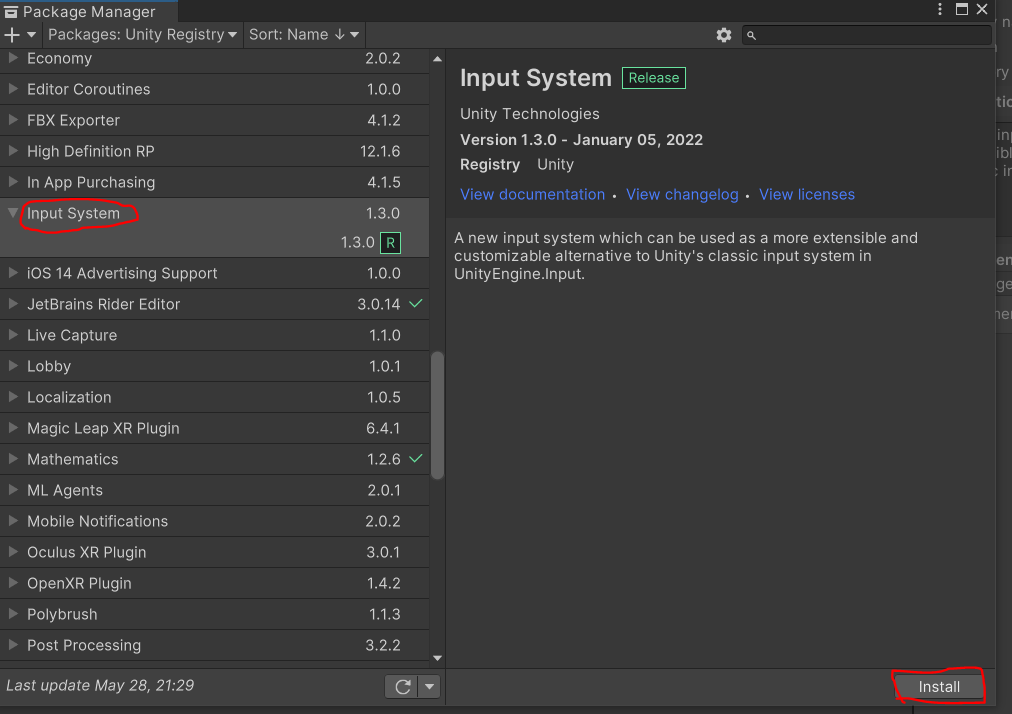Viewport: 1012px width, 714px height.
Task: Expand the OpenXR Plugin versions
Action: [x=12, y=583]
